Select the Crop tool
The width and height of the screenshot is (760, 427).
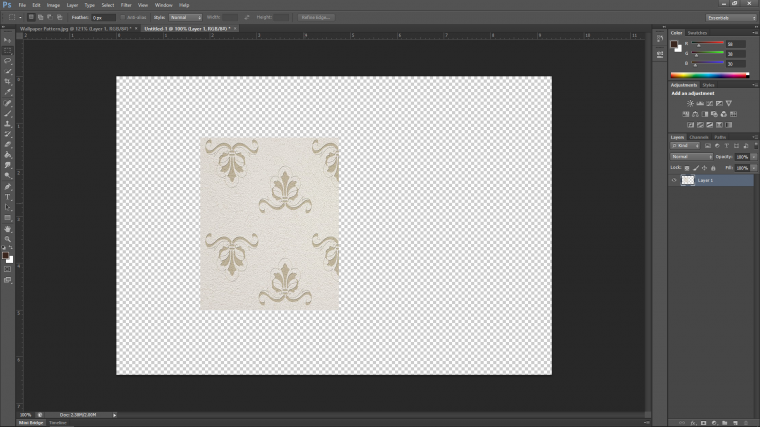(7, 82)
